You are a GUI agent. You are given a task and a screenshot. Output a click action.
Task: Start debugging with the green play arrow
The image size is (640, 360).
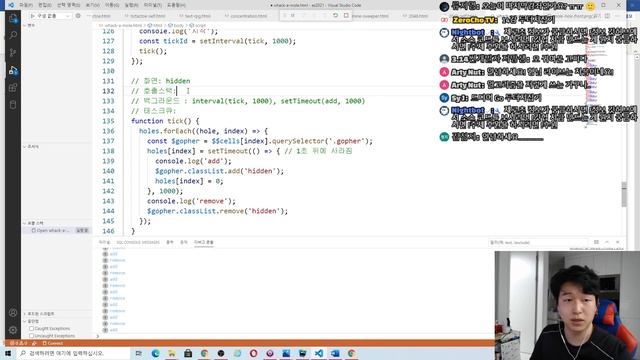pos(32,16)
